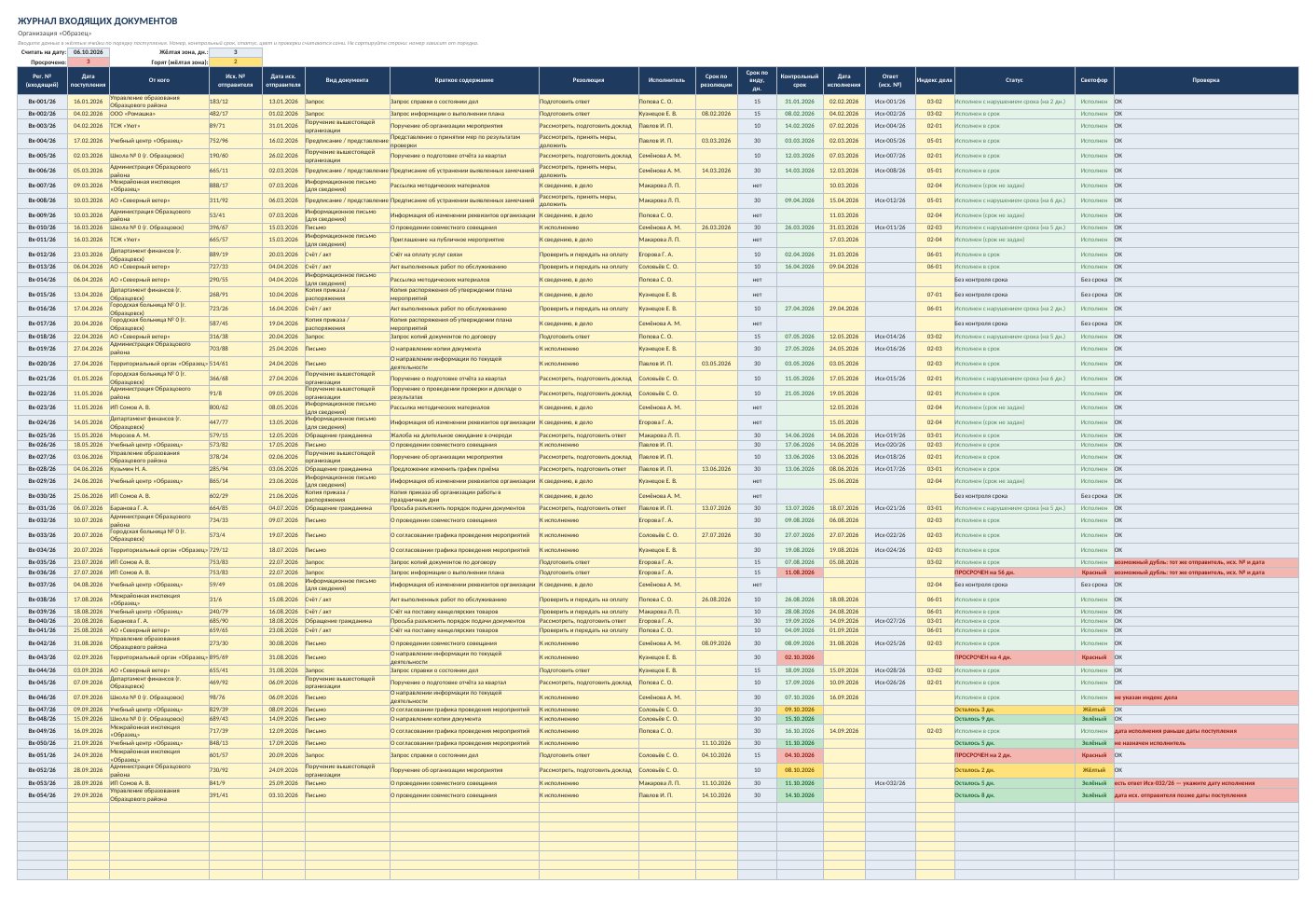
Task: Select the status cell 'Осталось 3 дн.'
Action: click(1015, 710)
